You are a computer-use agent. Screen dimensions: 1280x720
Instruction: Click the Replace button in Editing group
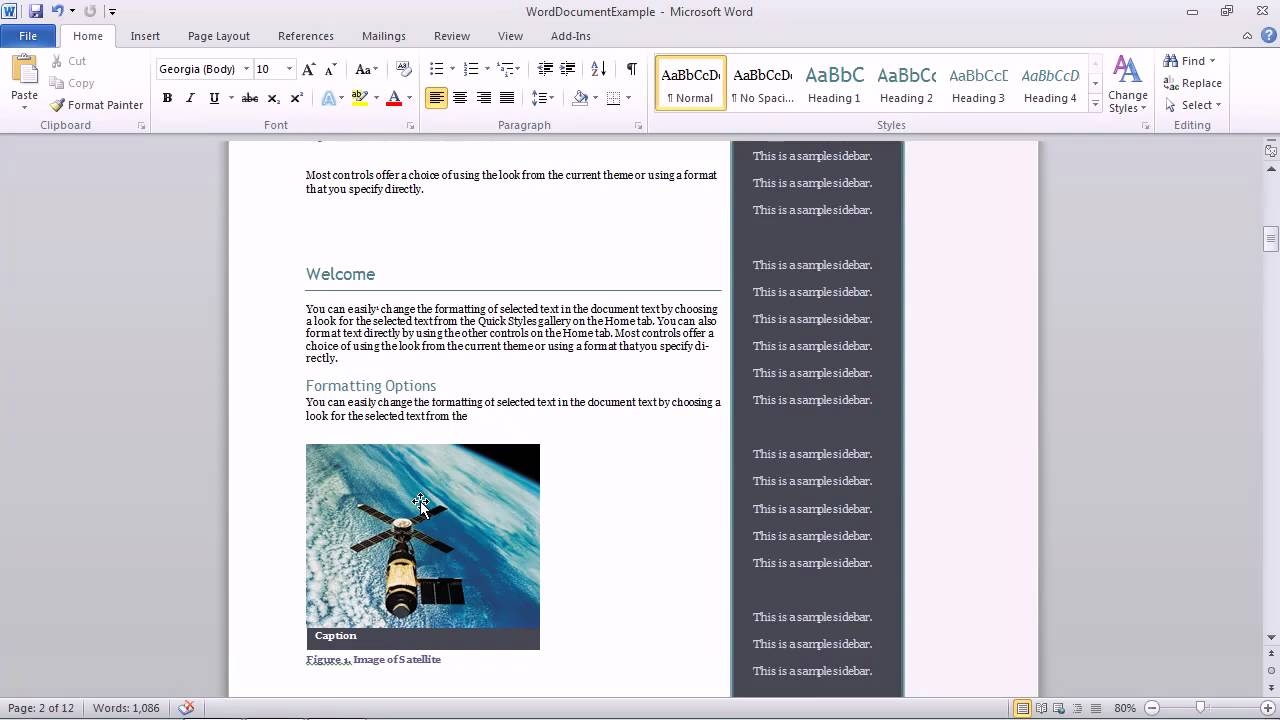click(x=1192, y=83)
